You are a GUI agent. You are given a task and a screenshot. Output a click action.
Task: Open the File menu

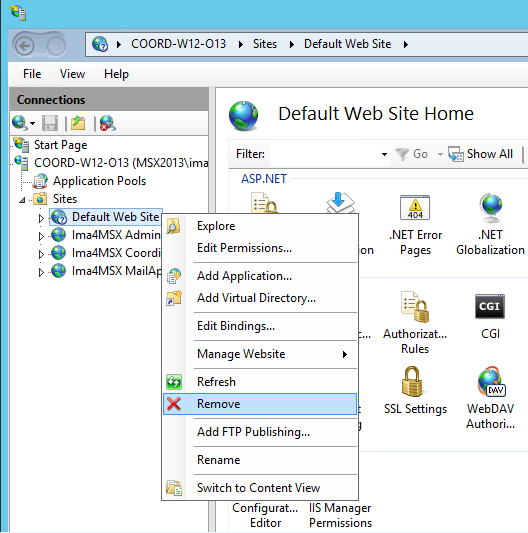tap(32, 74)
